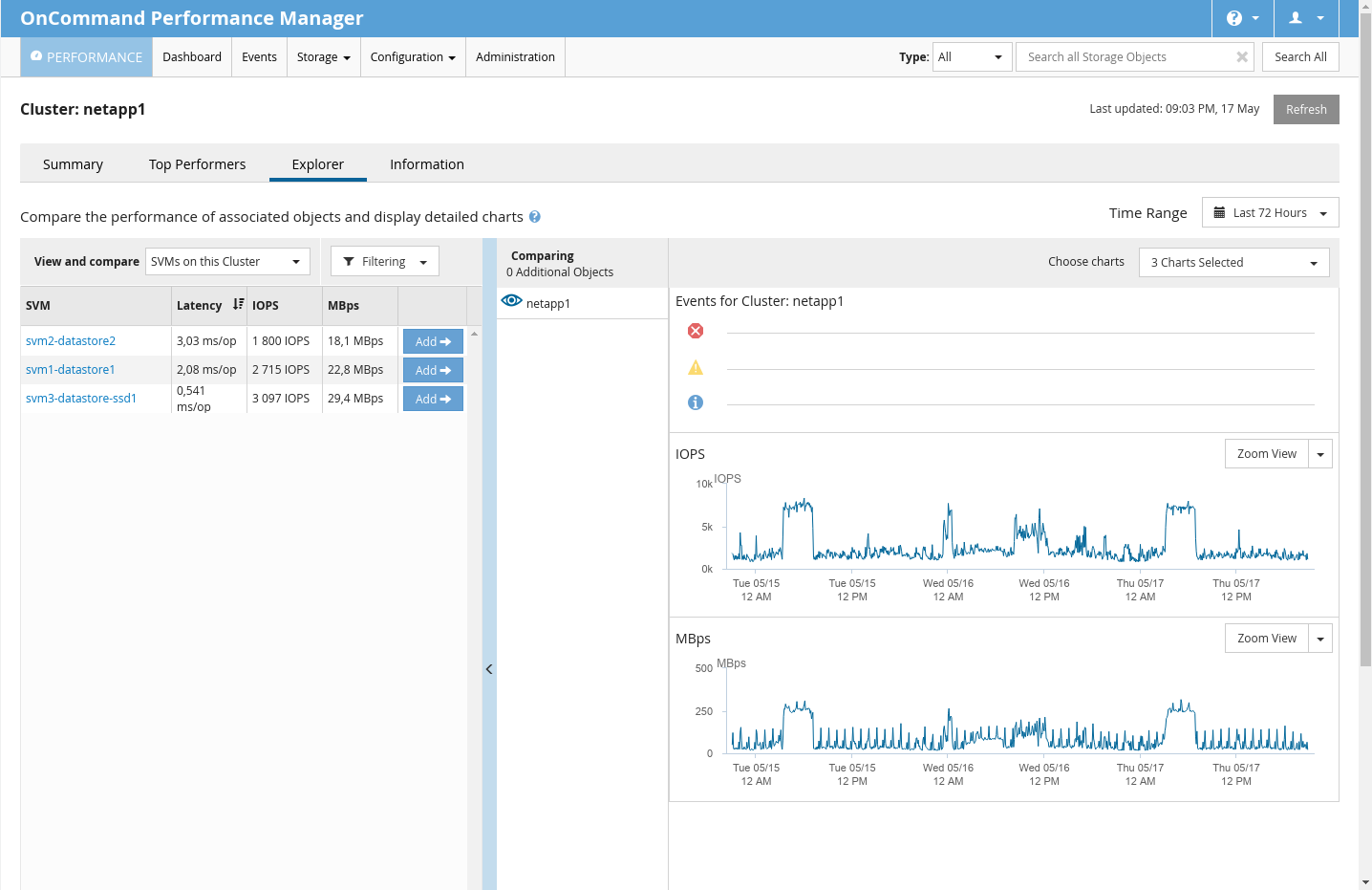The height and width of the screenshot is (890, 1372).
Task: Switch to the Top Performers tab
Action: (x=197, y=164)
